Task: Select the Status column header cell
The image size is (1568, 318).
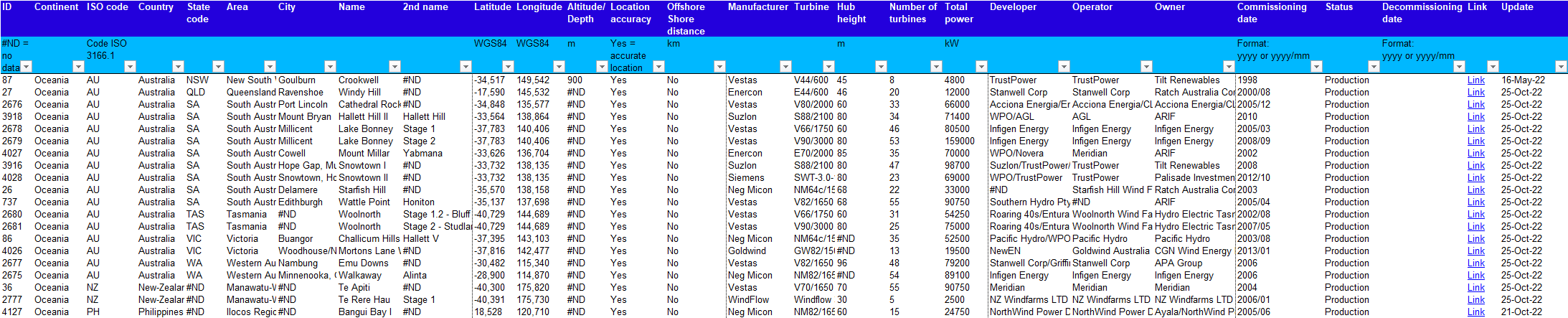Action: [x=1351, y=19]
